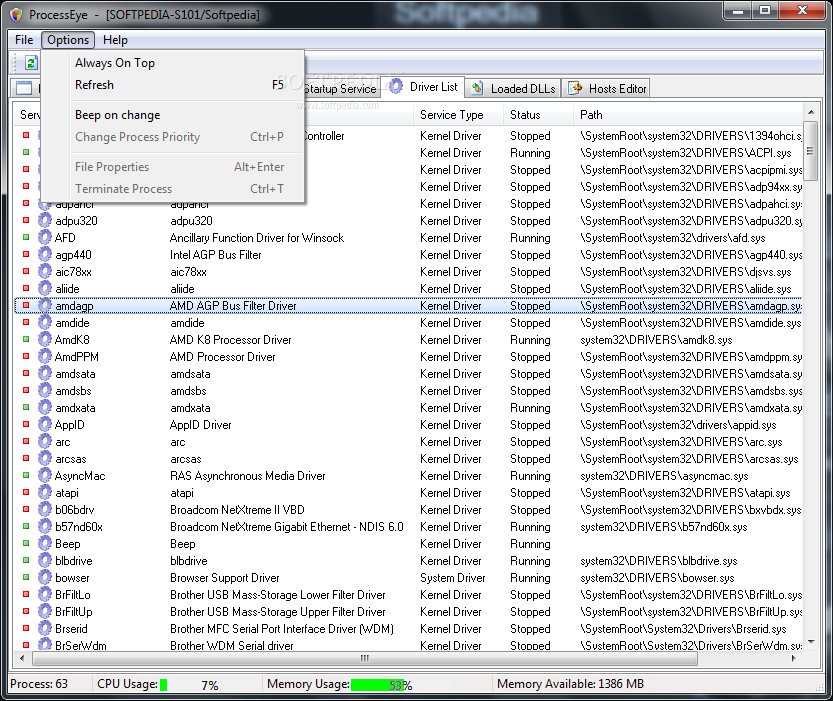Click the gear icon beside Brserid

coord(45,628)
